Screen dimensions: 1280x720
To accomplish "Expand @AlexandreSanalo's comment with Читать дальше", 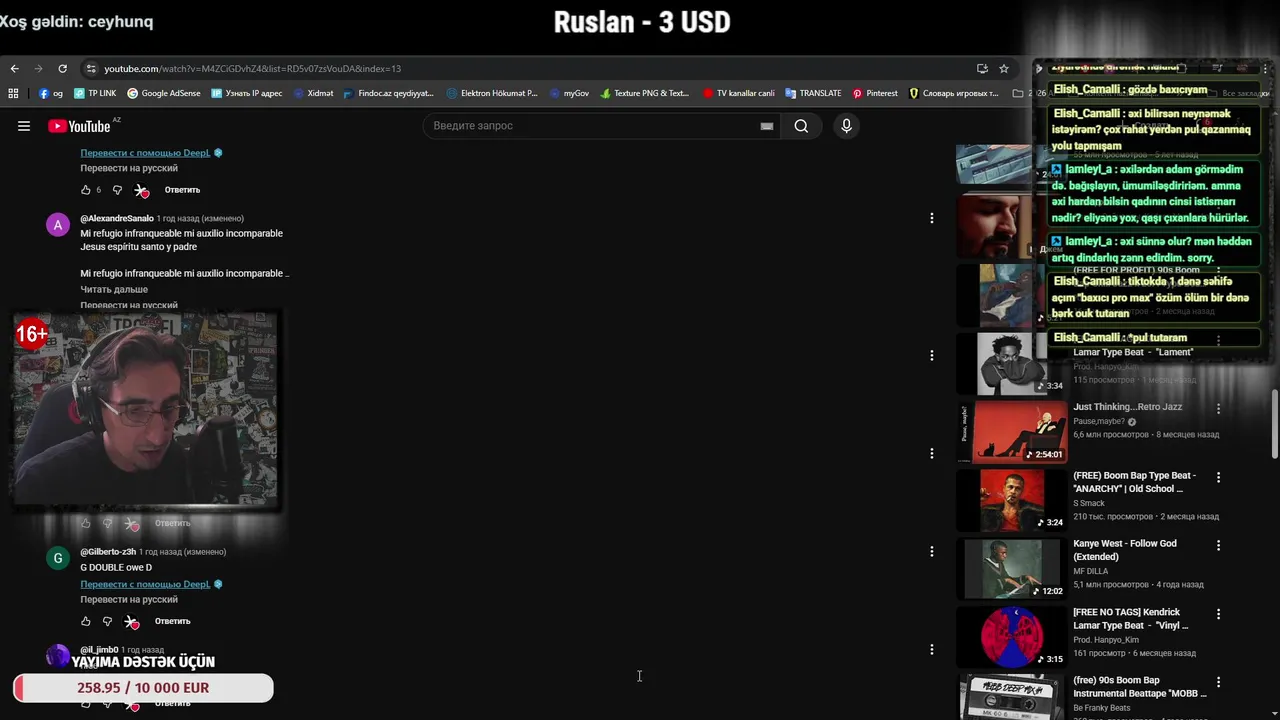I will click(114, 289).
